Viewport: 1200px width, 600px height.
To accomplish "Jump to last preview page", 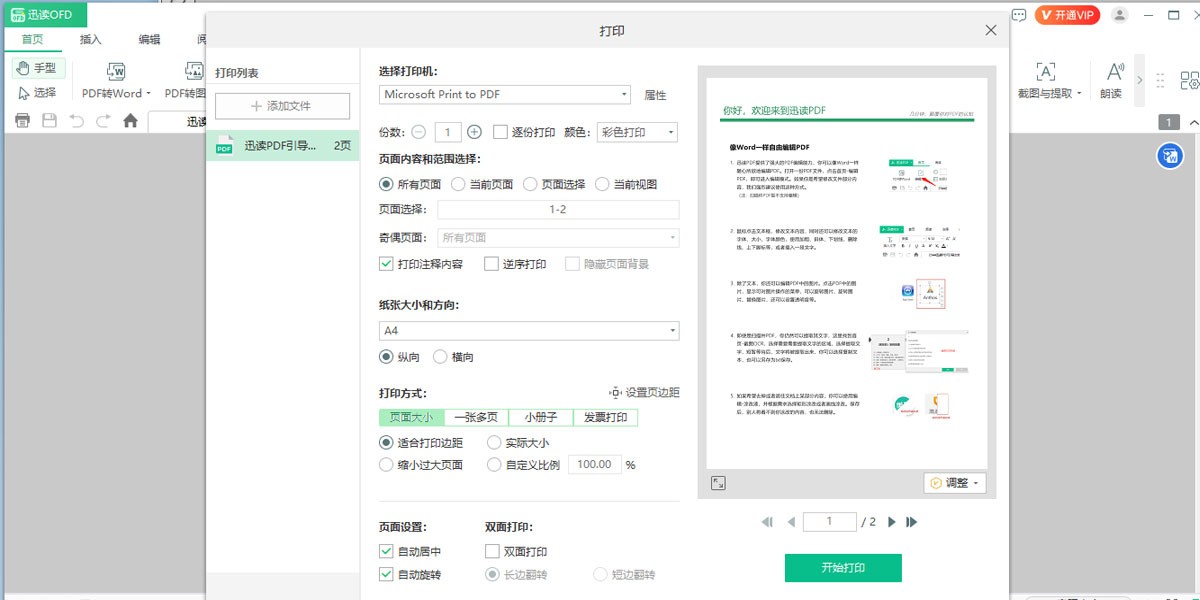I will [912, 522].
